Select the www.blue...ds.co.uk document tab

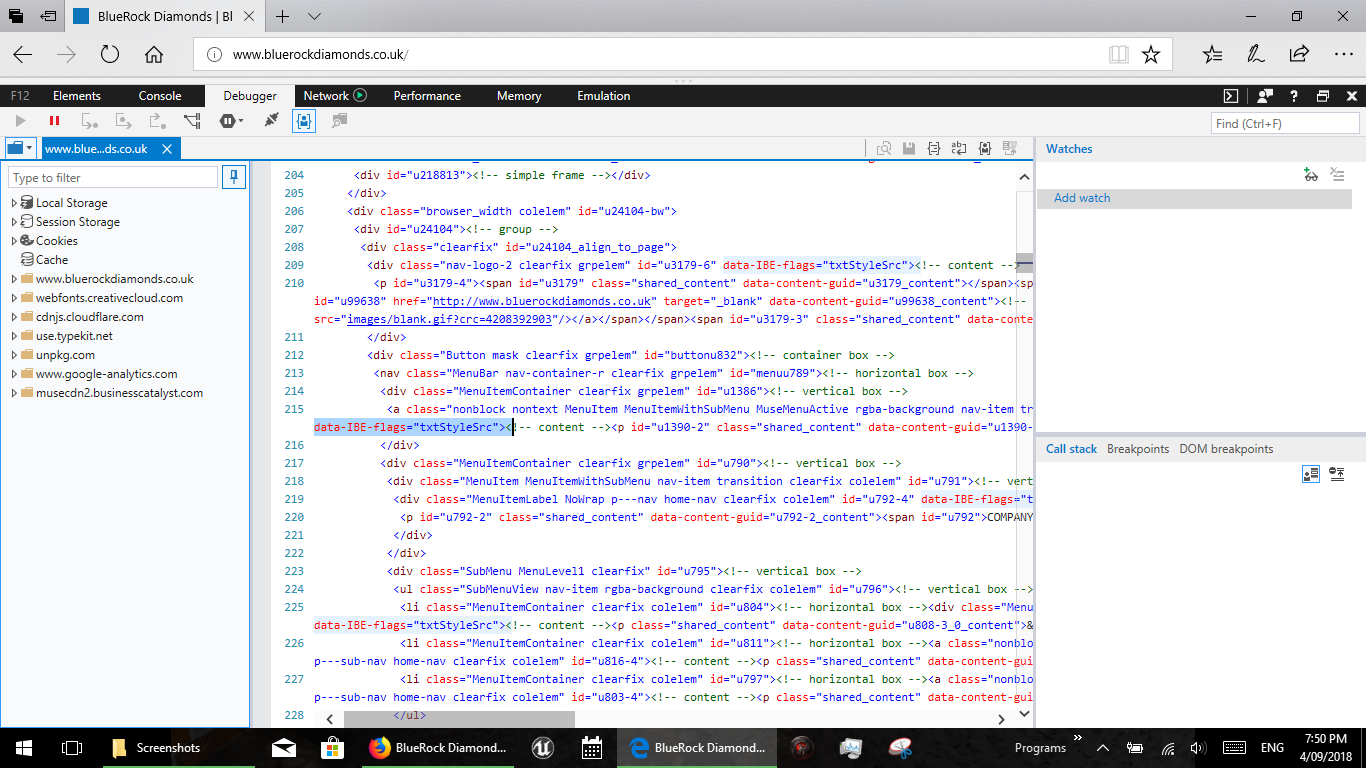[x=97, y=149]
